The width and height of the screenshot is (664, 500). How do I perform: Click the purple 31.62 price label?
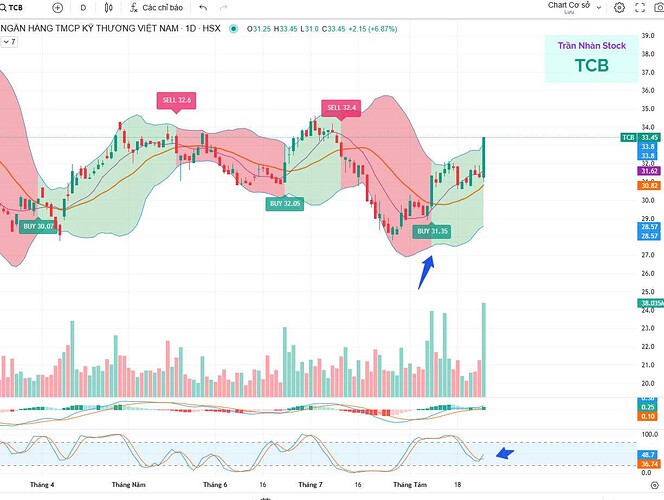(649, 171)
